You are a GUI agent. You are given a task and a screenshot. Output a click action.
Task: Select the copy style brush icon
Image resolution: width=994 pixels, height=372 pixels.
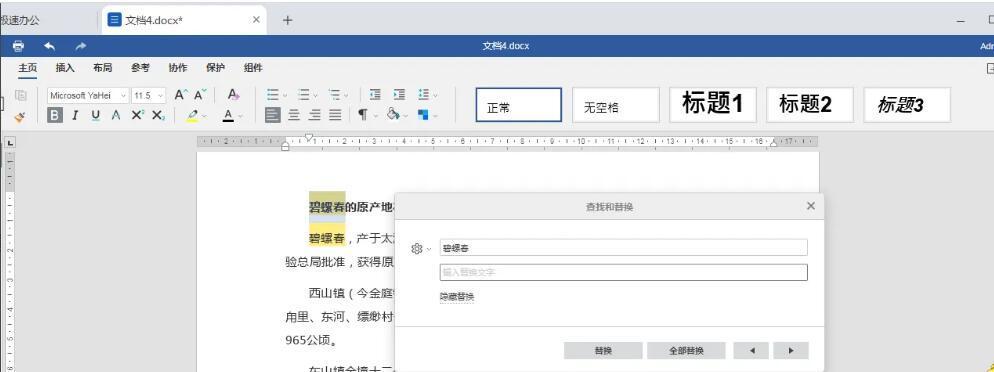tap(20, 116)
